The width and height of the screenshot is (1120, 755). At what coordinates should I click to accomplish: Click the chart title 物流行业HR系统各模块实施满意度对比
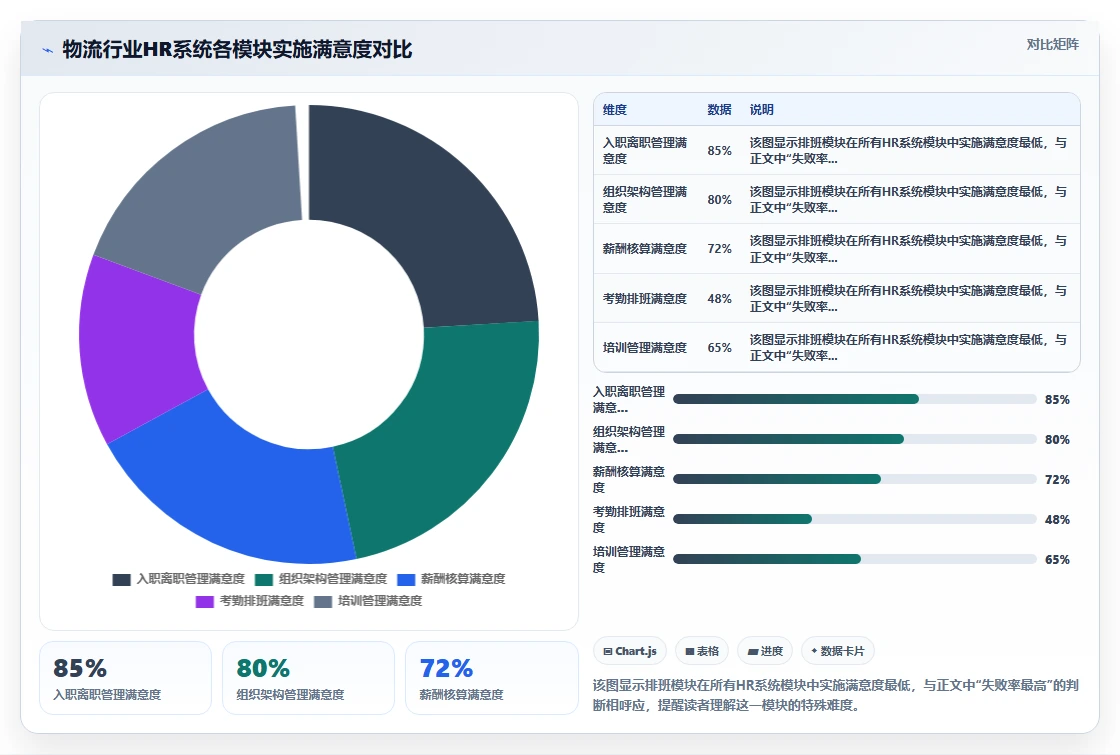(237, 49)
